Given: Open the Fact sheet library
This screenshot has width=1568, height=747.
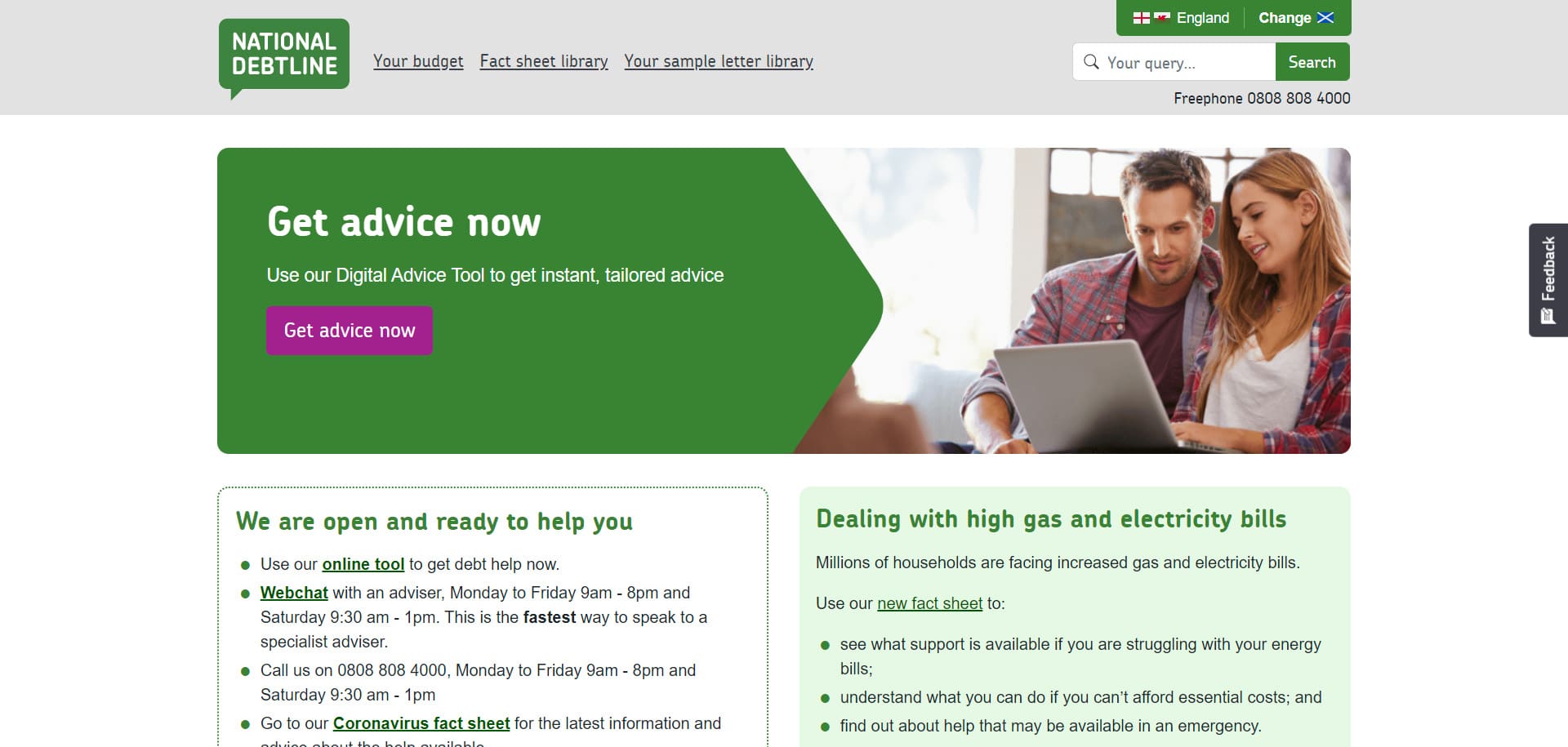Looking at the screenshot, I should [544, 61].
